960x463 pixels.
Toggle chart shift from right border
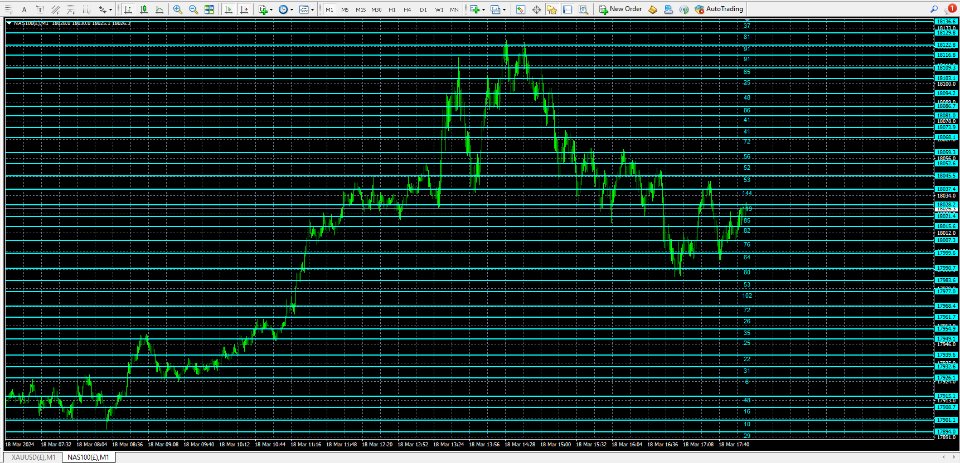tap(244, 9)
